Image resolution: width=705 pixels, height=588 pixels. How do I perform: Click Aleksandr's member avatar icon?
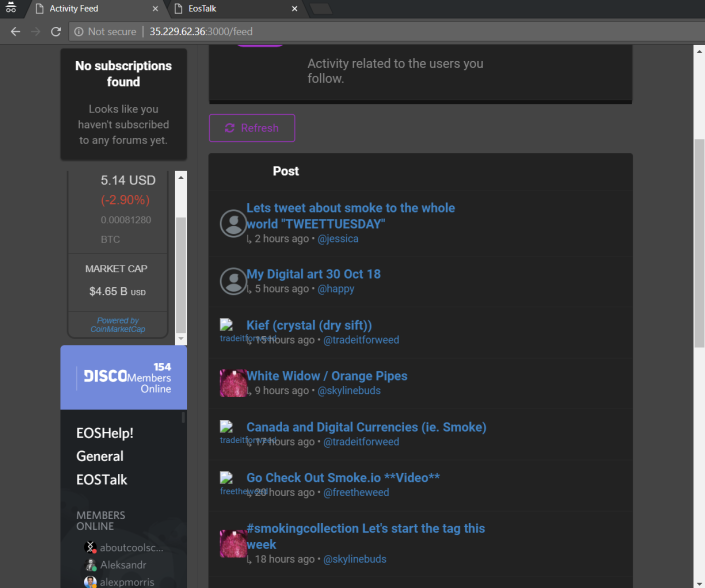click(x=90, y=565)
